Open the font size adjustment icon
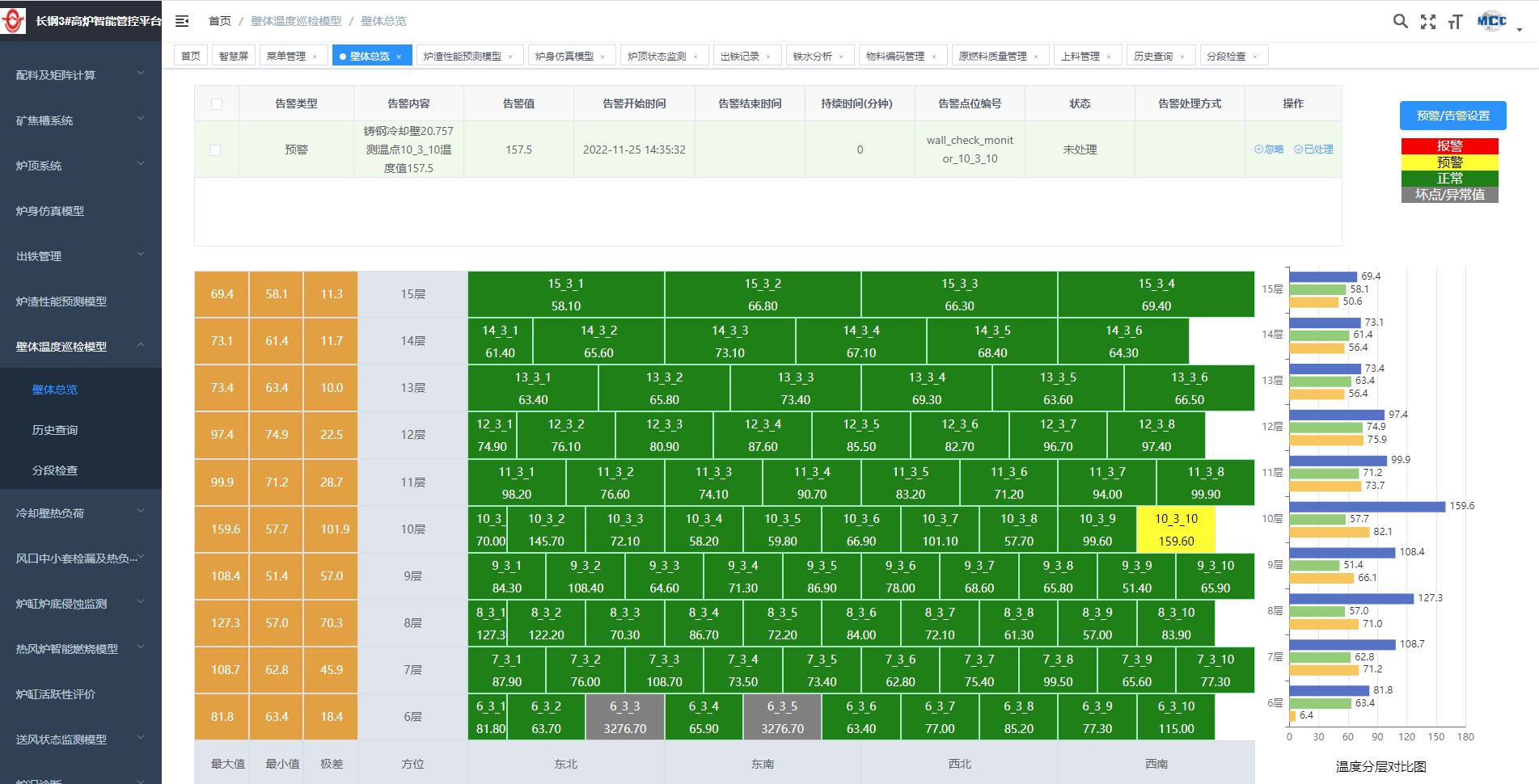 coord(1456,22)
